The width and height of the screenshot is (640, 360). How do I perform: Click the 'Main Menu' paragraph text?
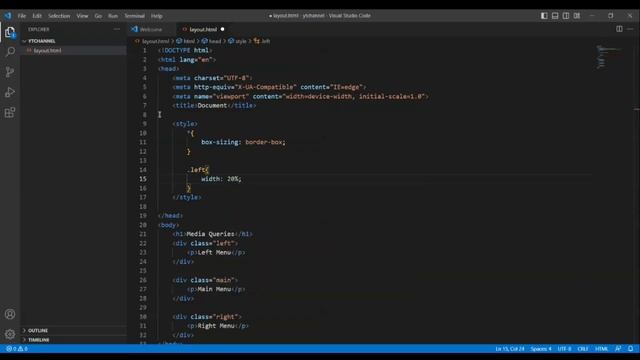214,289
